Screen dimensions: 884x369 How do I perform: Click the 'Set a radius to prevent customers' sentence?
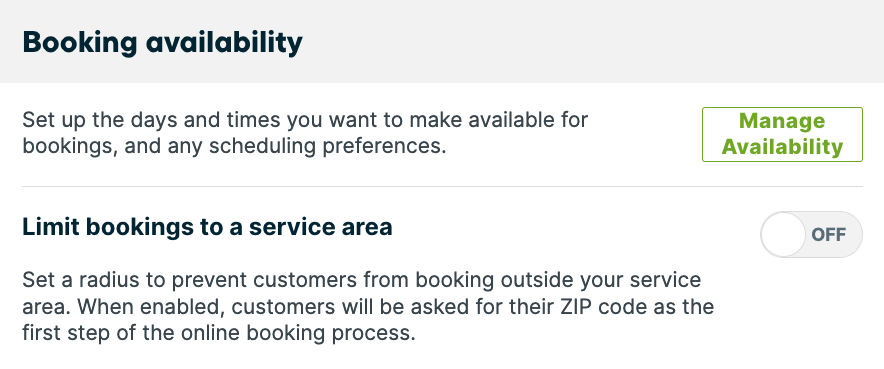click(x=189, y=280)
